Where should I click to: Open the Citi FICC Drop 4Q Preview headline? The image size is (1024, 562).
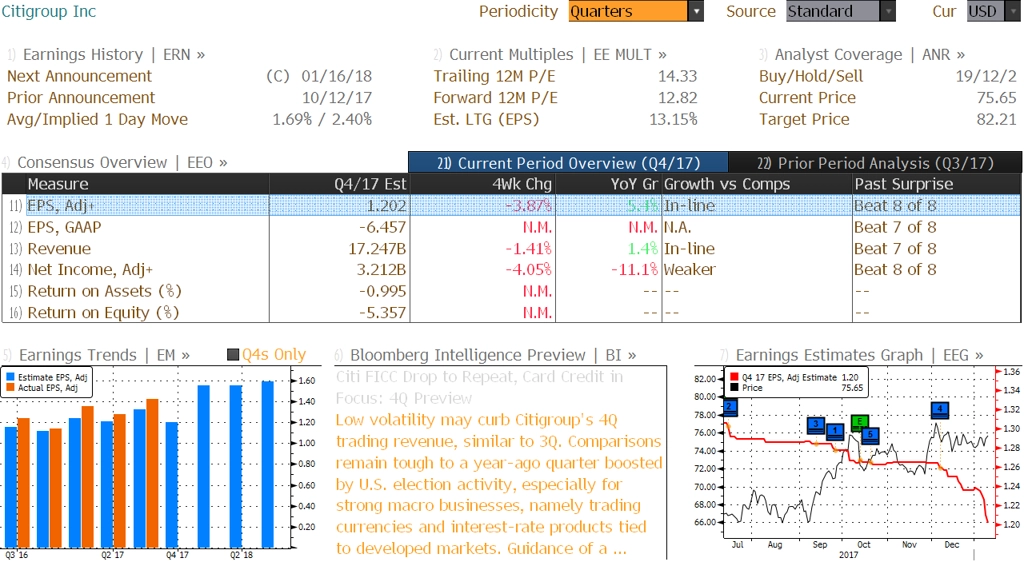point(479,388)
